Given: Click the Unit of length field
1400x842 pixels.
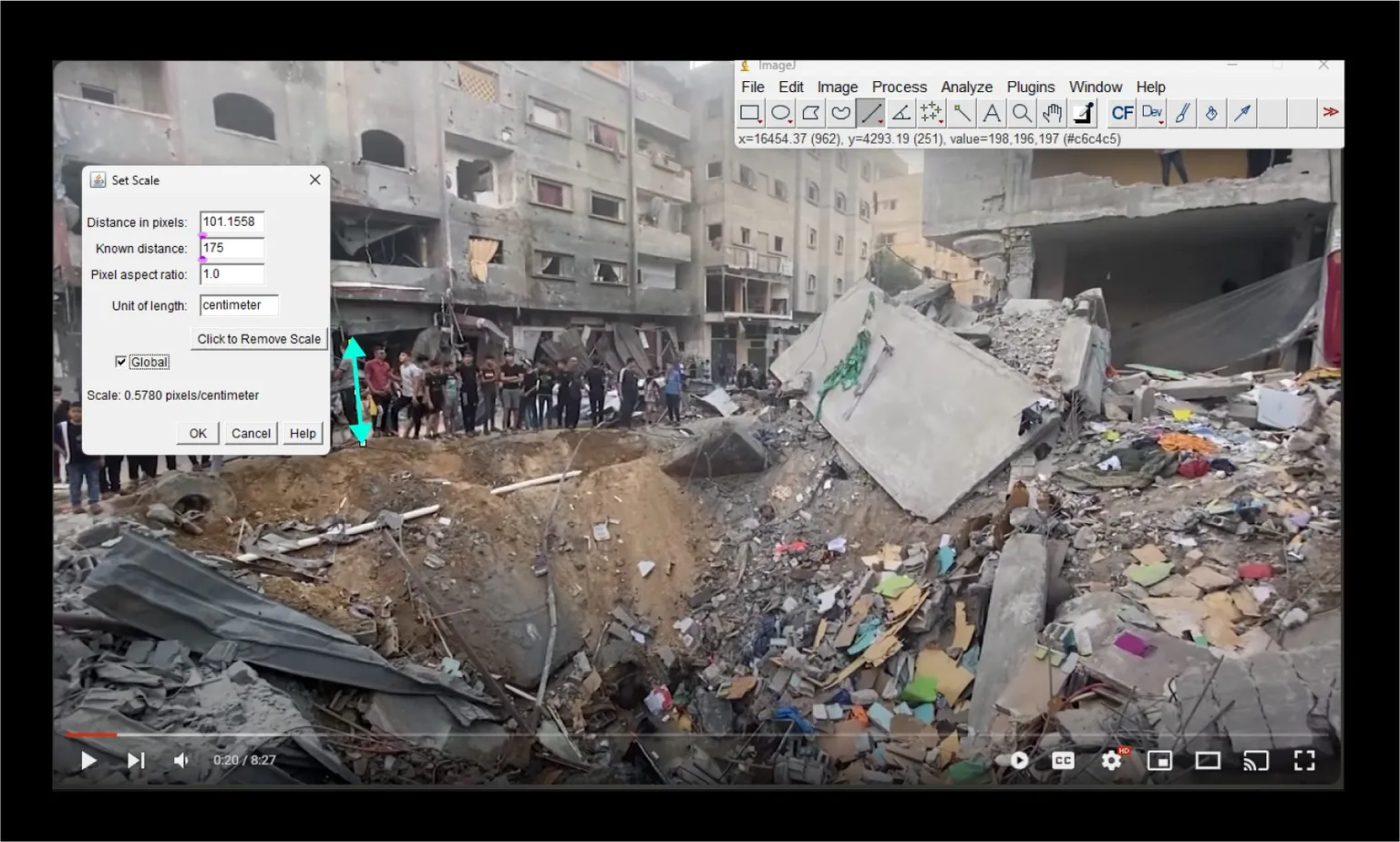Looking at the screenshot, I should [x=239, y=305].
